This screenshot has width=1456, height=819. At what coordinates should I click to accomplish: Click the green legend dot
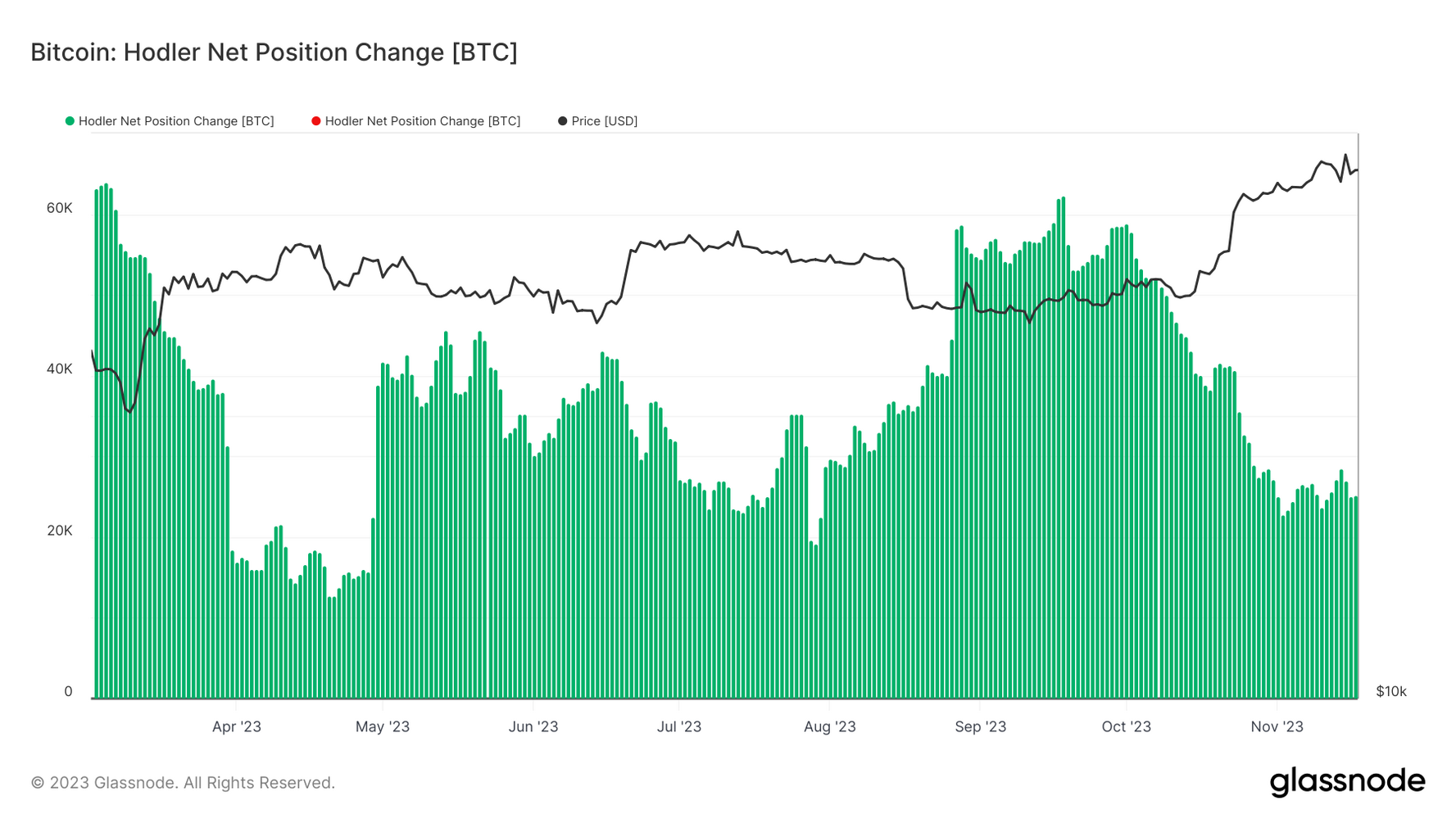(x=70, y=121)
